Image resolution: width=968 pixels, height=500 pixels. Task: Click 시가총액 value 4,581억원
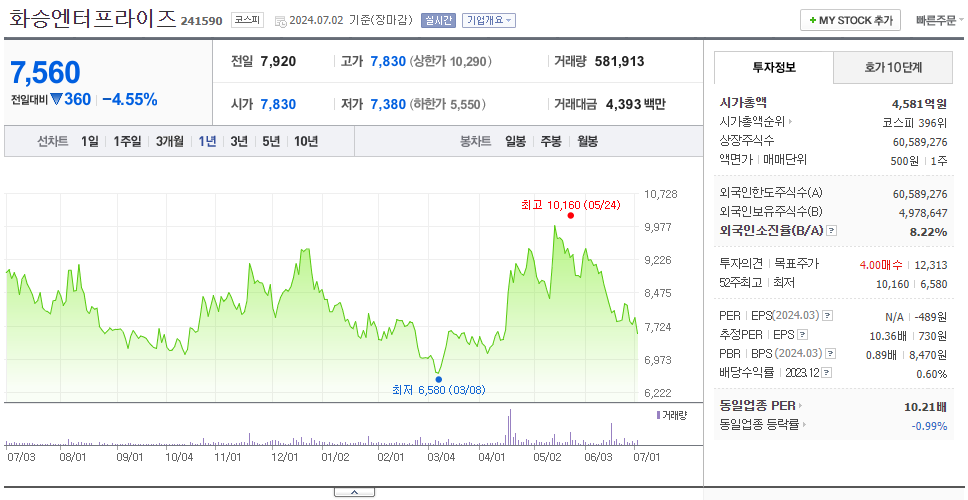[919, 104]
